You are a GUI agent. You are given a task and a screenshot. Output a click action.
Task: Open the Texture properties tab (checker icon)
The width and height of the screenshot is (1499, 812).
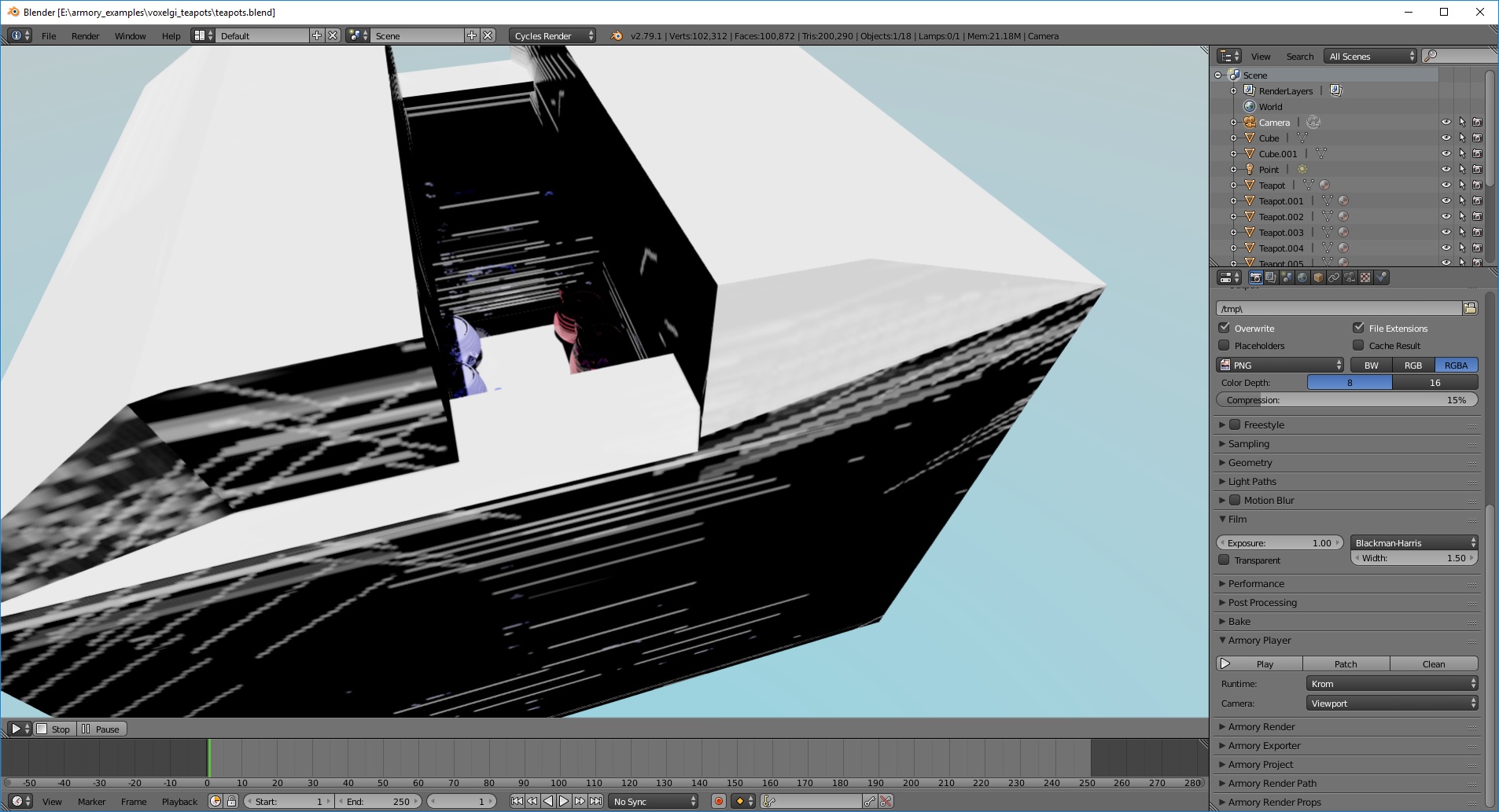(x=1365, y=277)
